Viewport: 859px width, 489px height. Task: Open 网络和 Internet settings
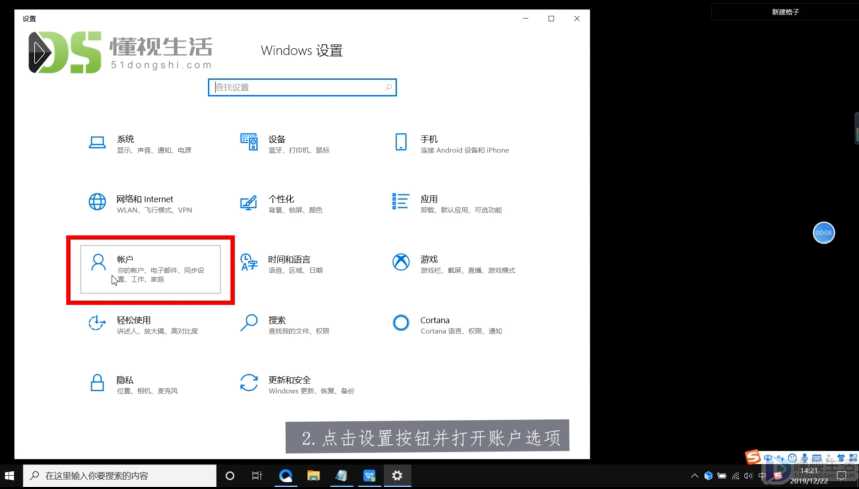click(140, 204)
